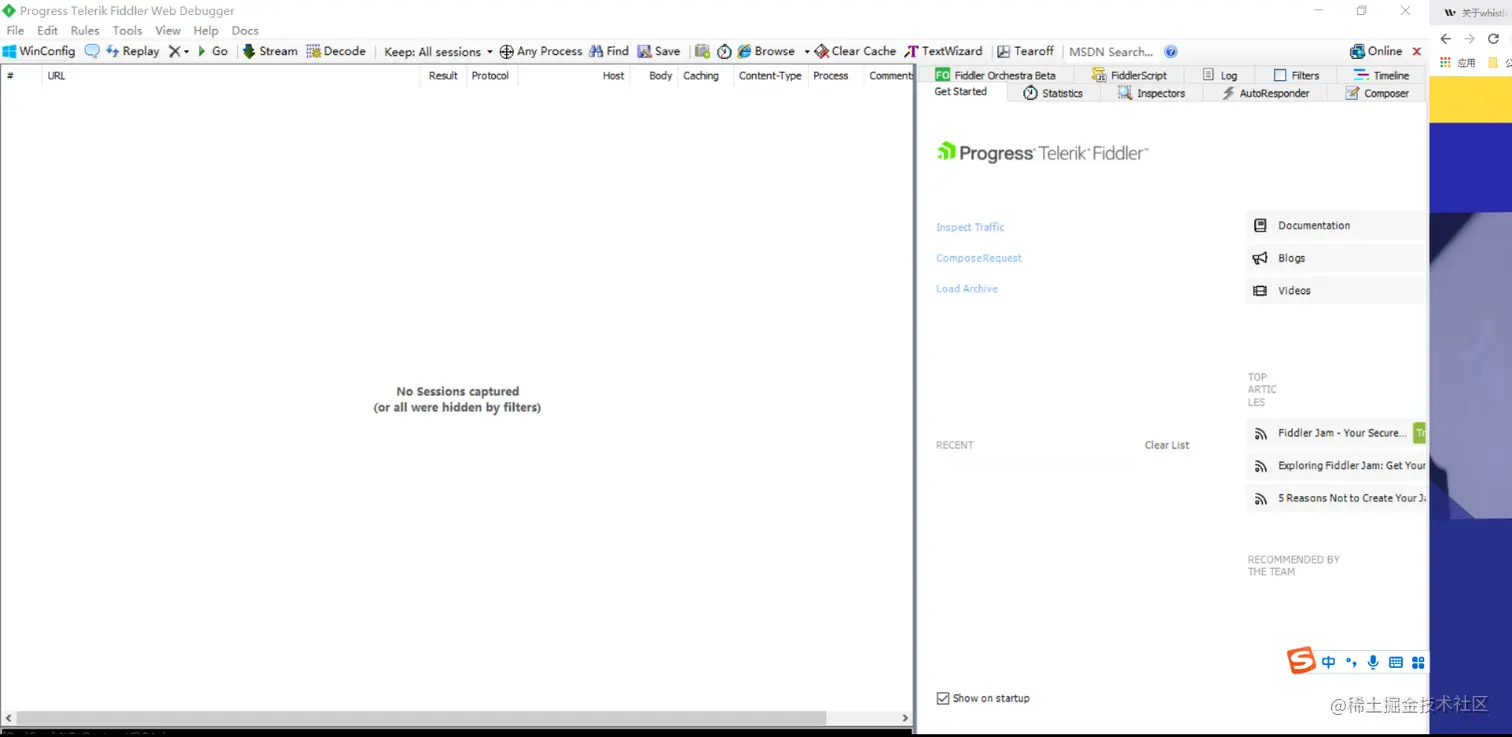Screen dimensions: 1512x737
Task: Open Find sessions binoculars tool
Action: [609, 51]
